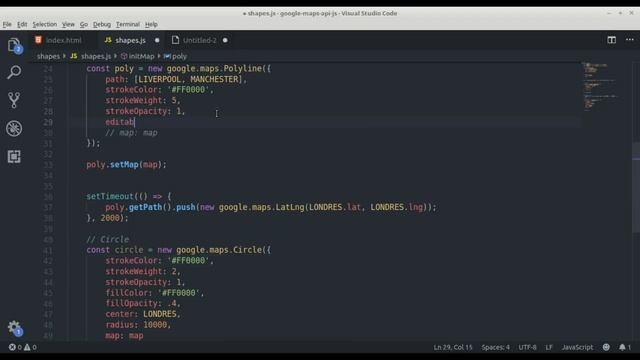Click the poly breadcrumb
The width and height of the screenshot is (640, 360).
point(176,56)
